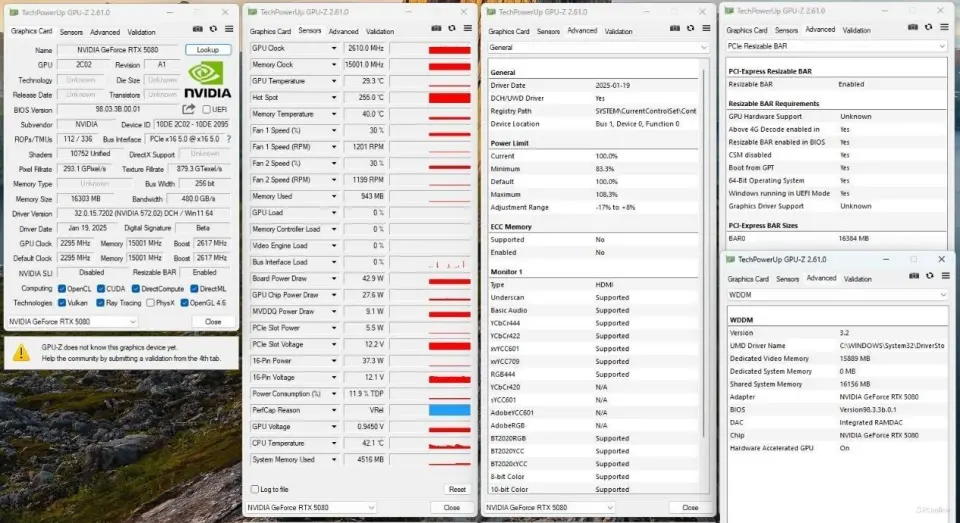The height and width of the screenshot is (523, 960).
Task: Open the PCIe Resizable BAR category dropdown
Action: [x=941, y=46]
